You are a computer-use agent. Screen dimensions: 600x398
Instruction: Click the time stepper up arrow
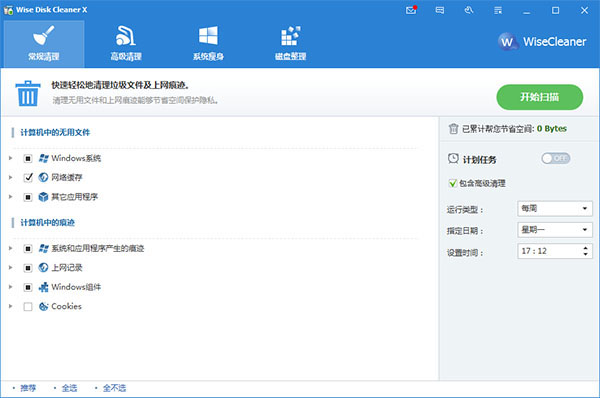[585, 248]
